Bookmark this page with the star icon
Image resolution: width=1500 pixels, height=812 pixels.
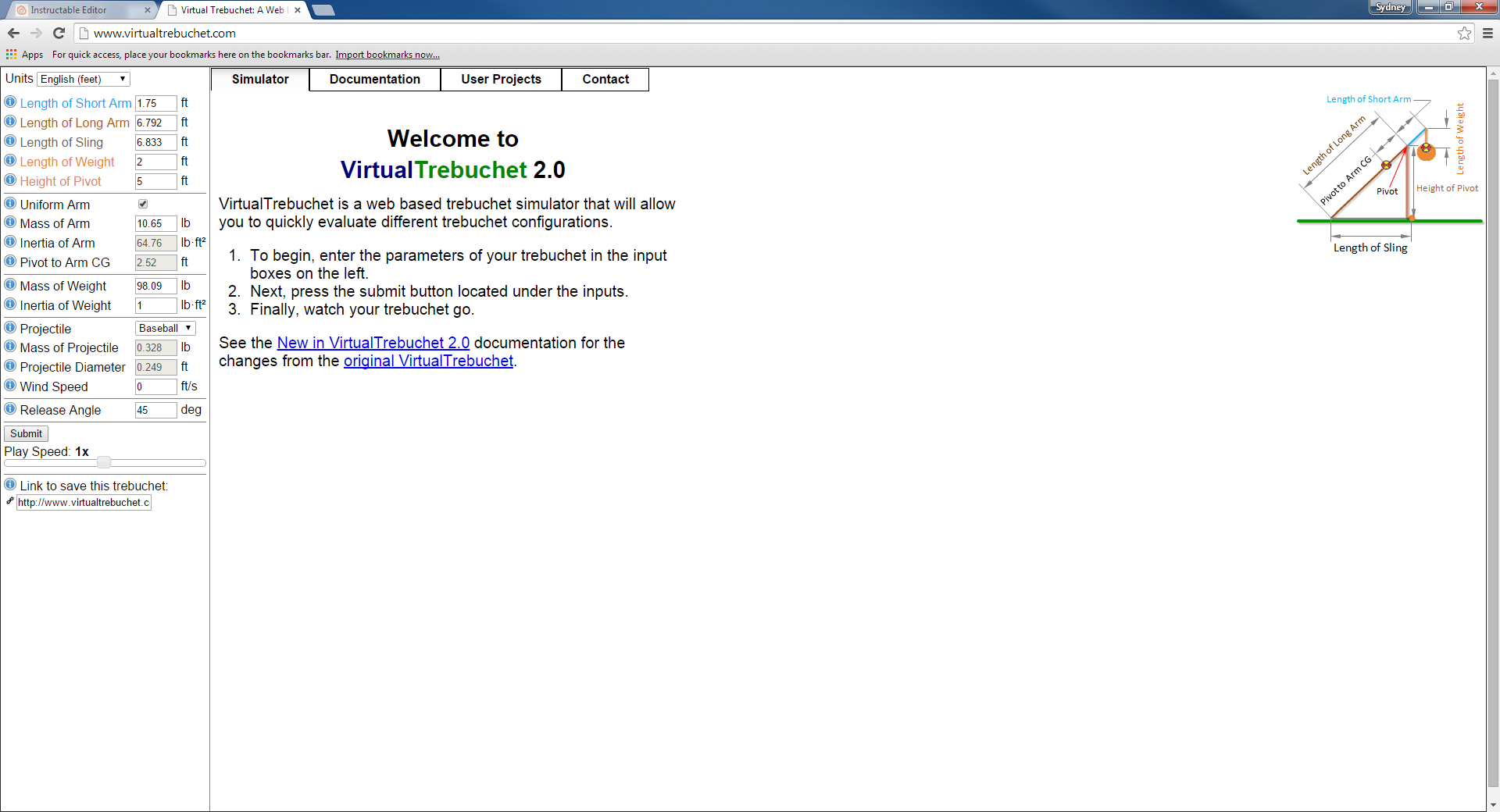(x=1465, y=33)
